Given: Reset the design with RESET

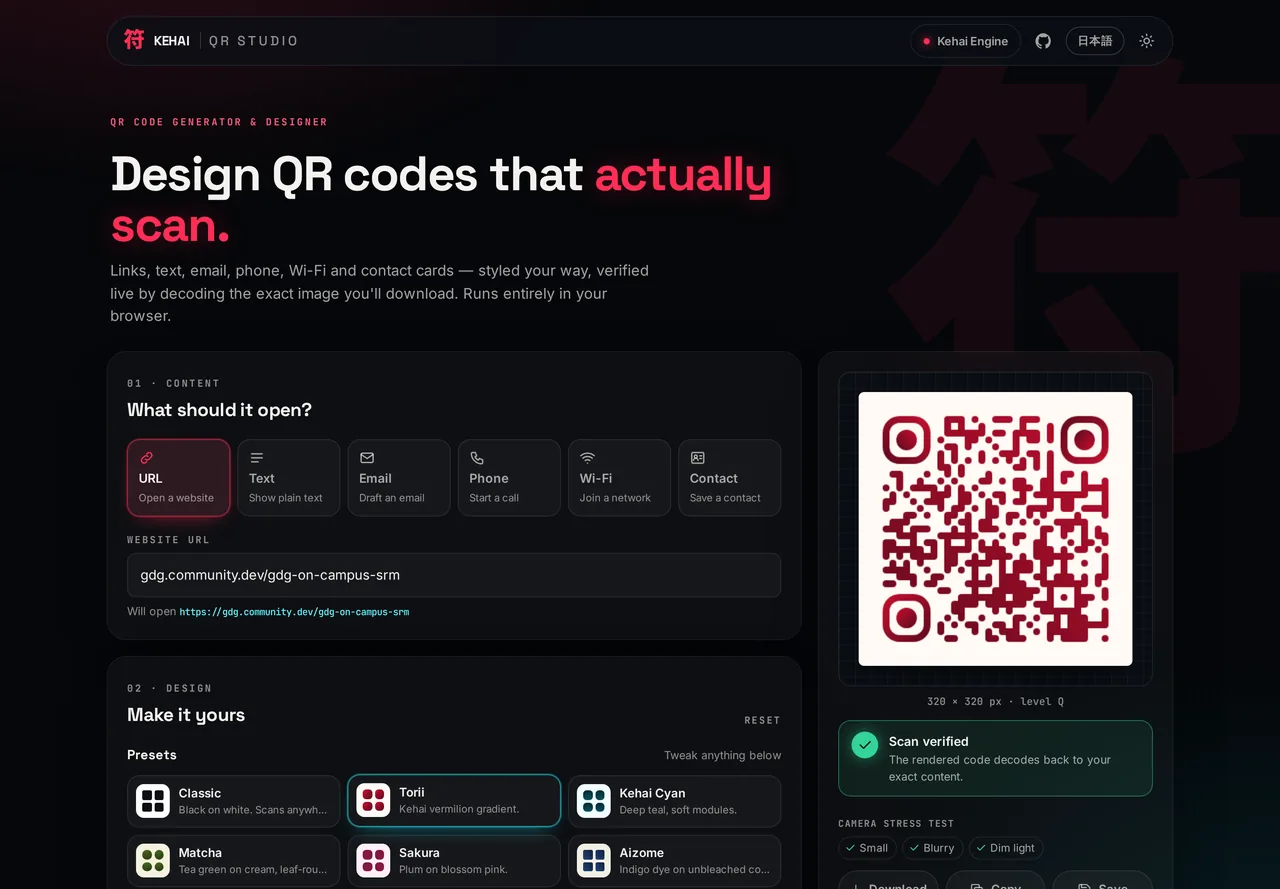Looking at the screenshot, I should [x=762, y=720].
